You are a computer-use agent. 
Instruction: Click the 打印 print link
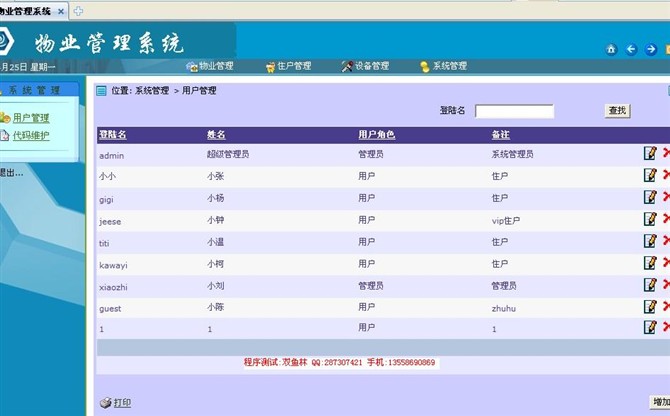[x=122, y=403]
